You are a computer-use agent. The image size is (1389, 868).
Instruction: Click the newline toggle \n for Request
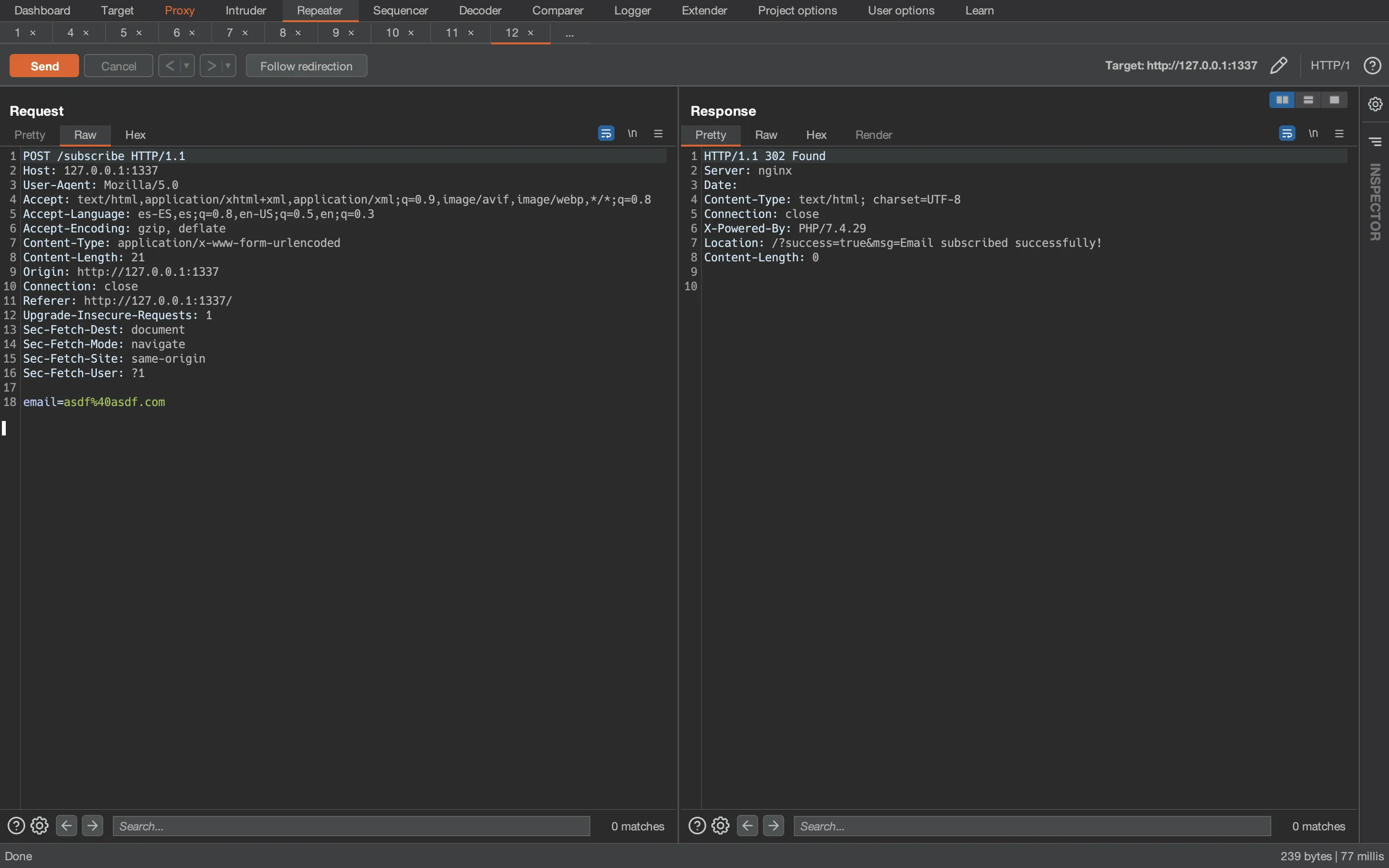click(x=632, y=133)
